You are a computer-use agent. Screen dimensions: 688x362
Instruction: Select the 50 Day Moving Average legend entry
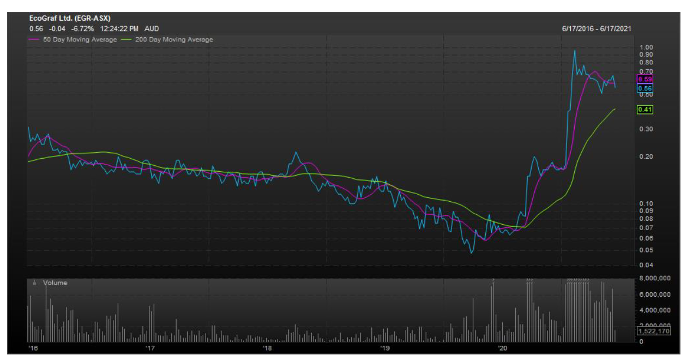(73, 39)
